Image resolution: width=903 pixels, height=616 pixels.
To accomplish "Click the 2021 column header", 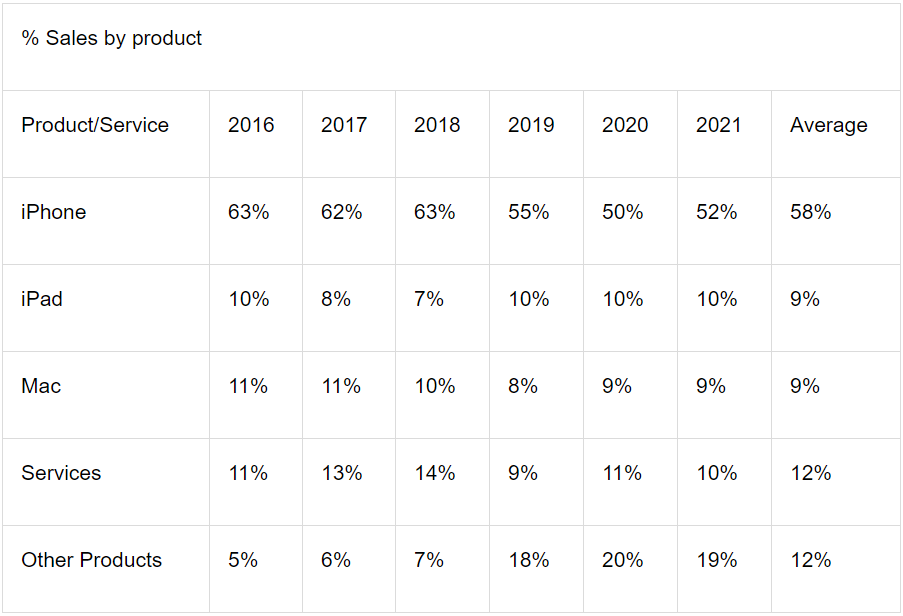I will (x=719, y=125).
